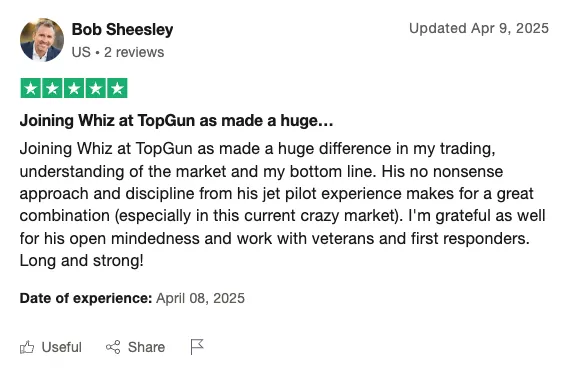Click the US country label

pyautogui.click(x=81, y=52)
